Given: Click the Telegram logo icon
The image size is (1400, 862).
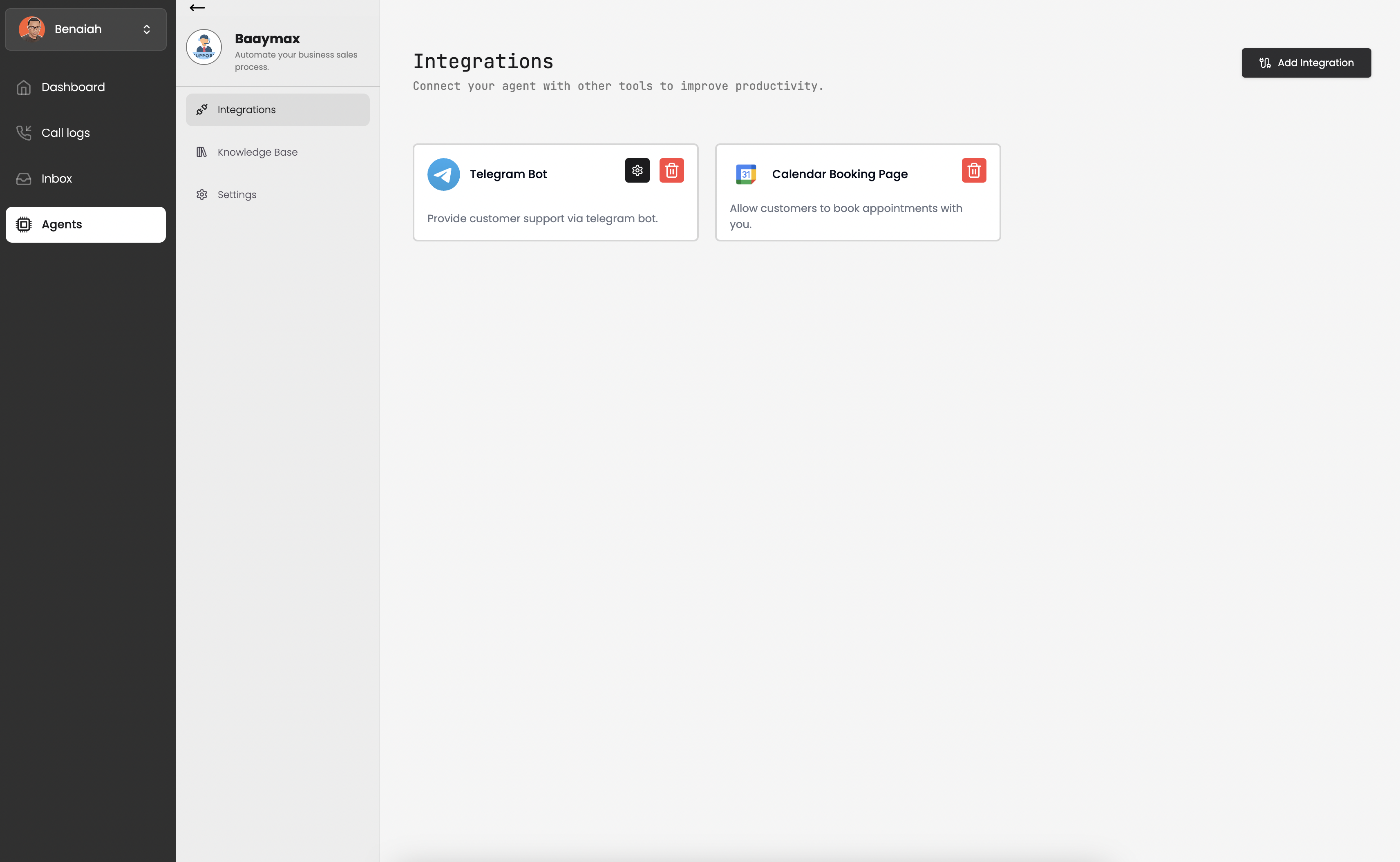Looking at the screenshot, I should click(x=443, y=174).
